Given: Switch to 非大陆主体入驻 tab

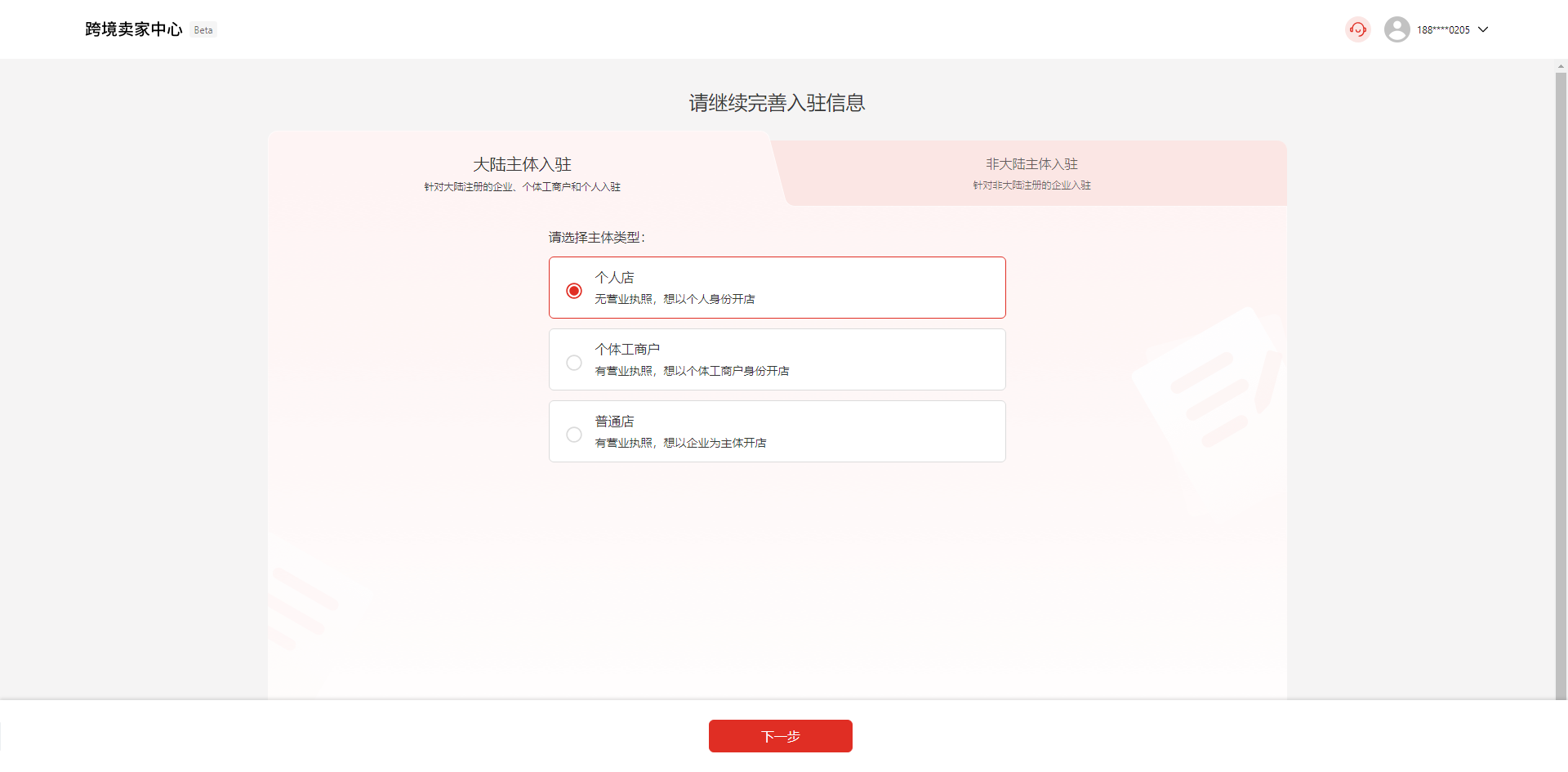Looking at the screenshot, I should pos(1031,173).
